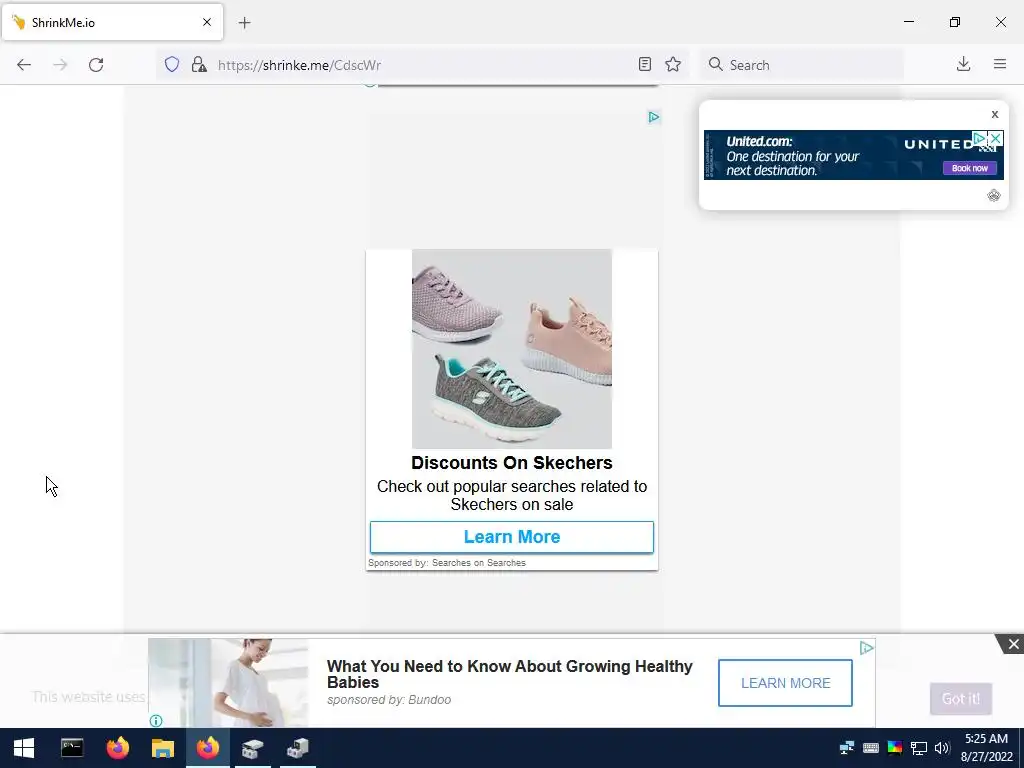Open the volume speaker tray icon

942,748
